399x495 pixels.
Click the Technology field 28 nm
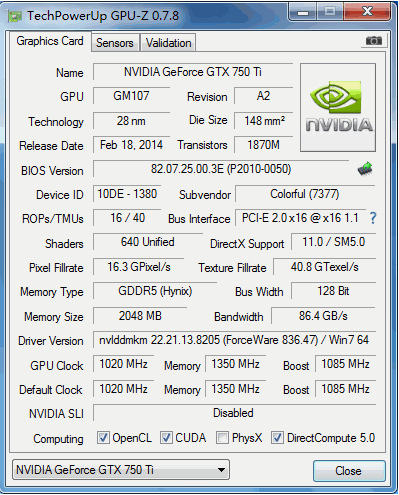131,121
